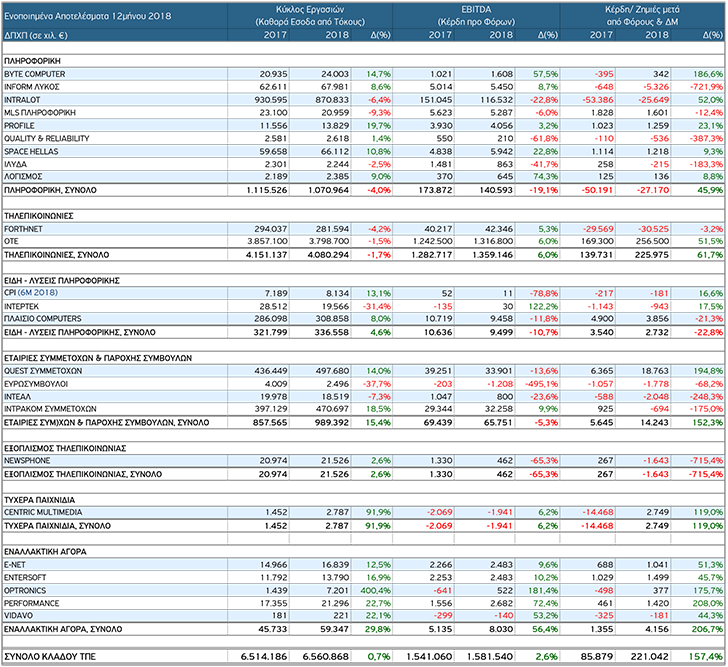Image resolution: width=728 pixels, height=667 pixels.
Task: Click ENTERSOFT 2018 turnover 13.790
Action: coord(335,578)
